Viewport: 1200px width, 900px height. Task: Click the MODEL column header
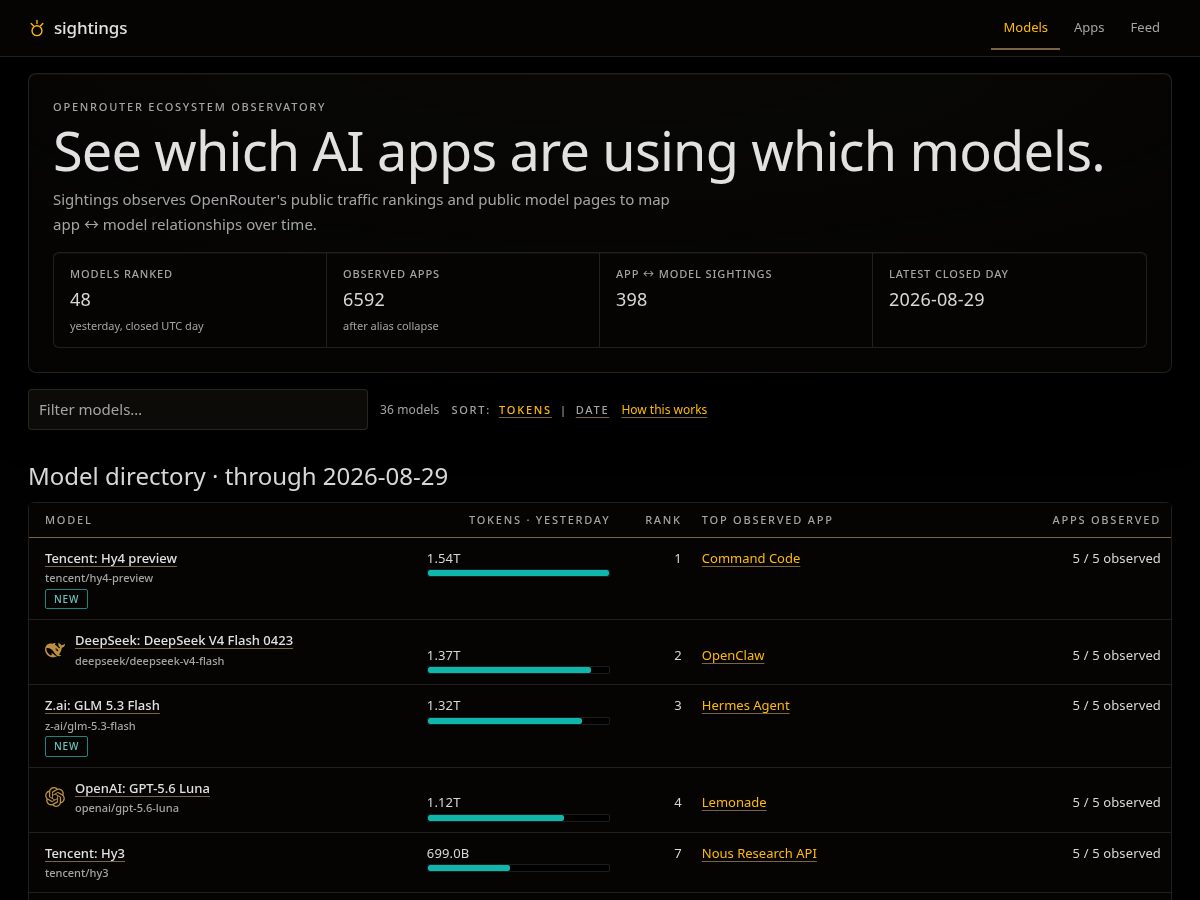click(x=68, y=520)
